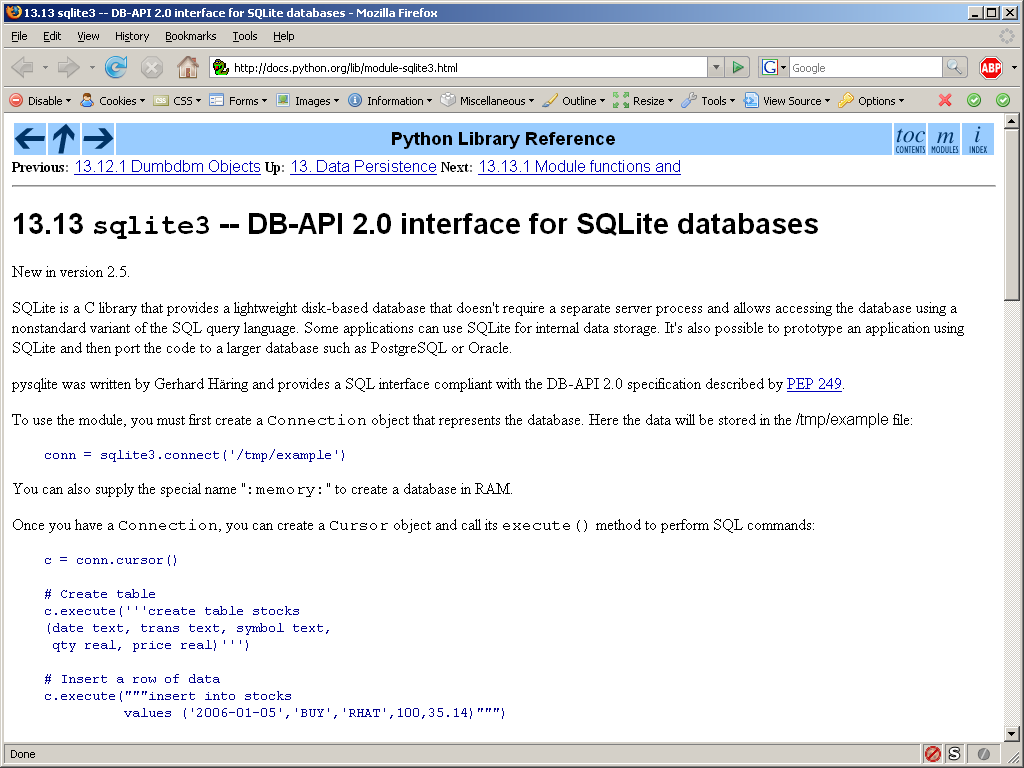Follow the 13.13.1 Module functions and link

click(579, 167)
